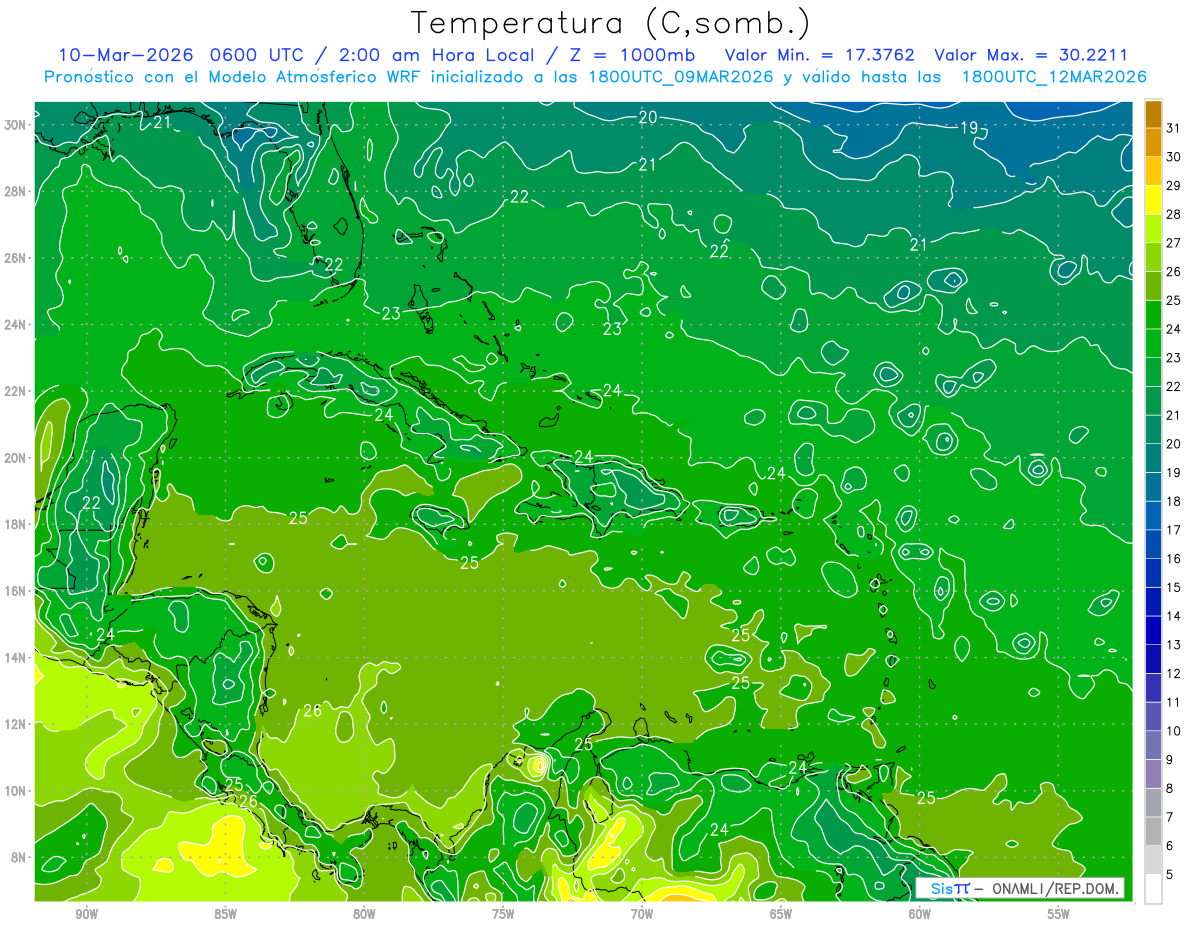1200x927 pixels.
Task: Click the '5' label on the color scale
Action: point(1170,875)
